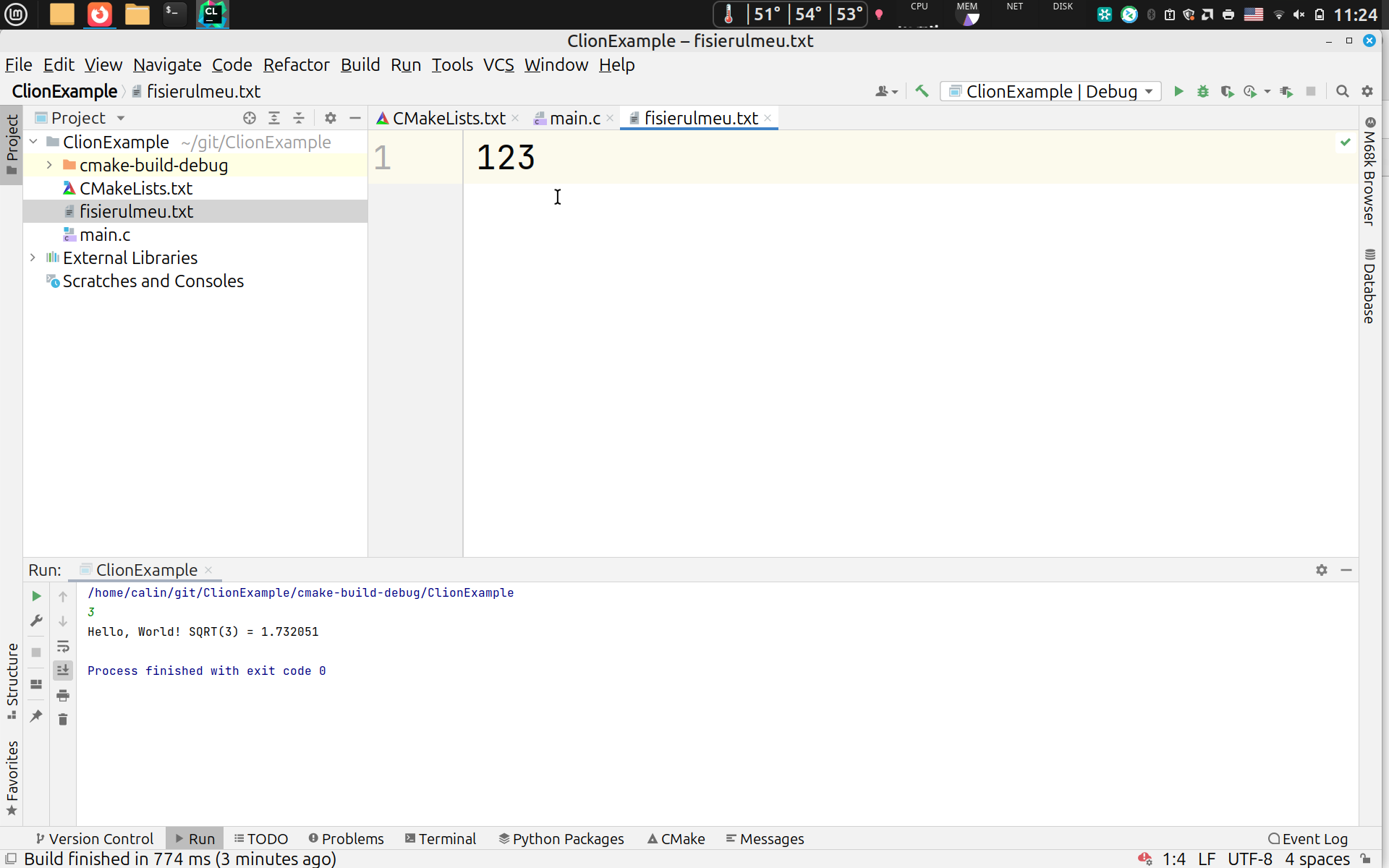Screen dimensions: 1389x868
Task: Expand the cmake-build-debug folder
Action: [x=49, y=165]
